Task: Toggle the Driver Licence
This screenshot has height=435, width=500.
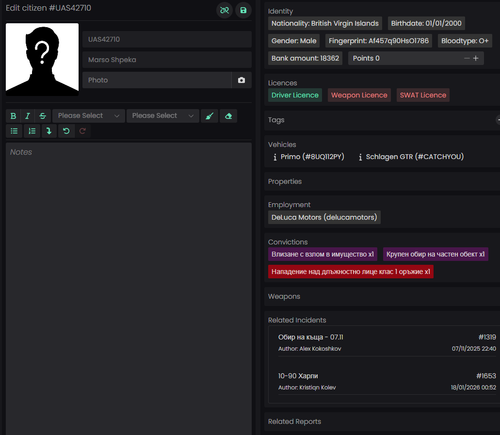Action: (x=295, y=95)
